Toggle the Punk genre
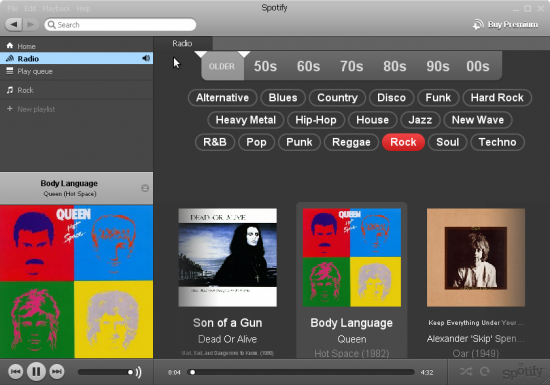550x385 pixels. (x=299, y=142)
